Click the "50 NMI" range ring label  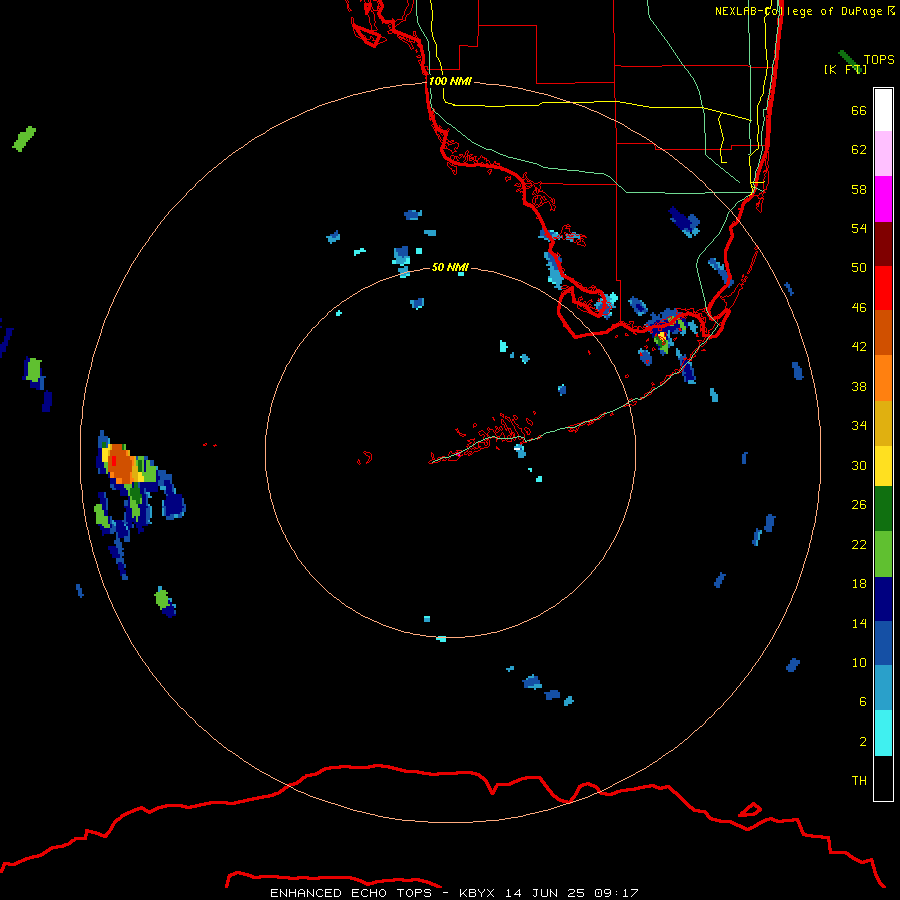click(451, 267)
